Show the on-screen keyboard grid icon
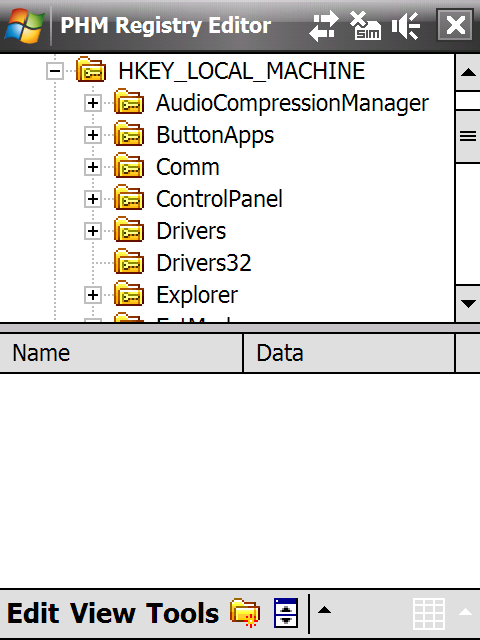This screenshot has height=640, width=480. point(429,614)
